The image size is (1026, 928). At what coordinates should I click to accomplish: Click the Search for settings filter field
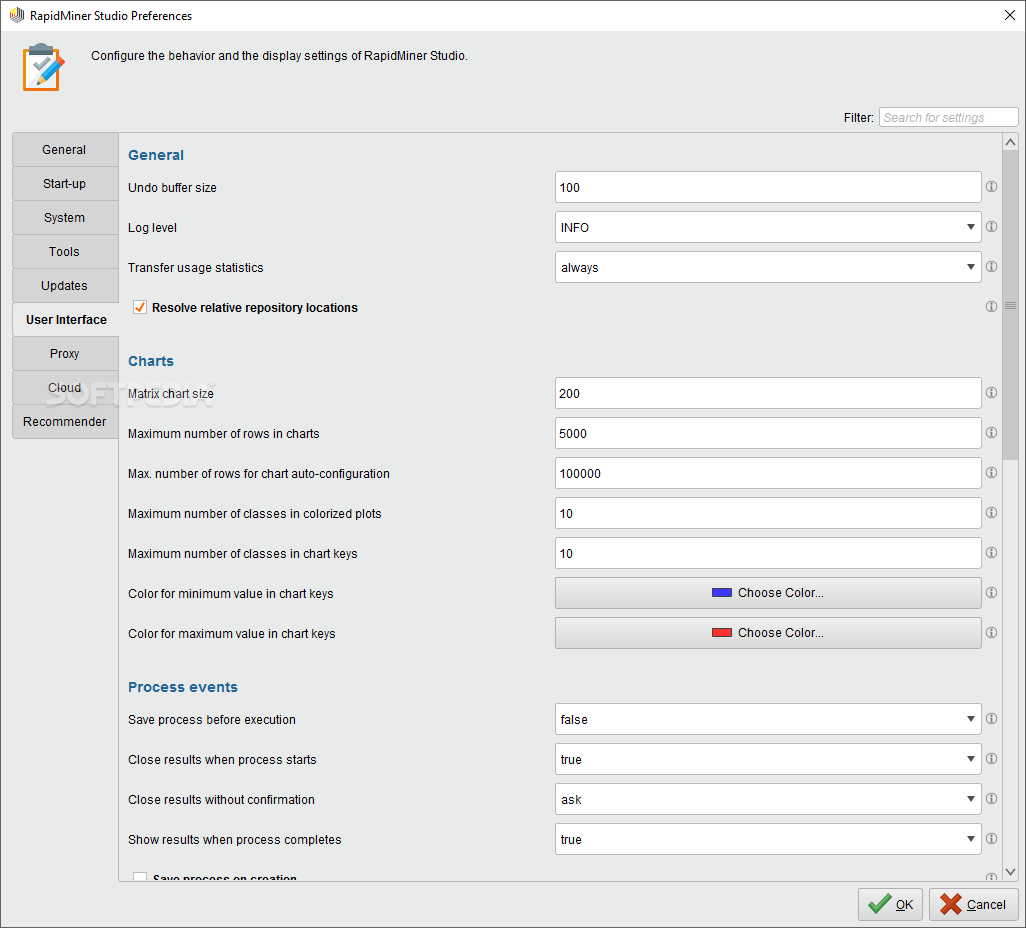click(x=948, y=117)
